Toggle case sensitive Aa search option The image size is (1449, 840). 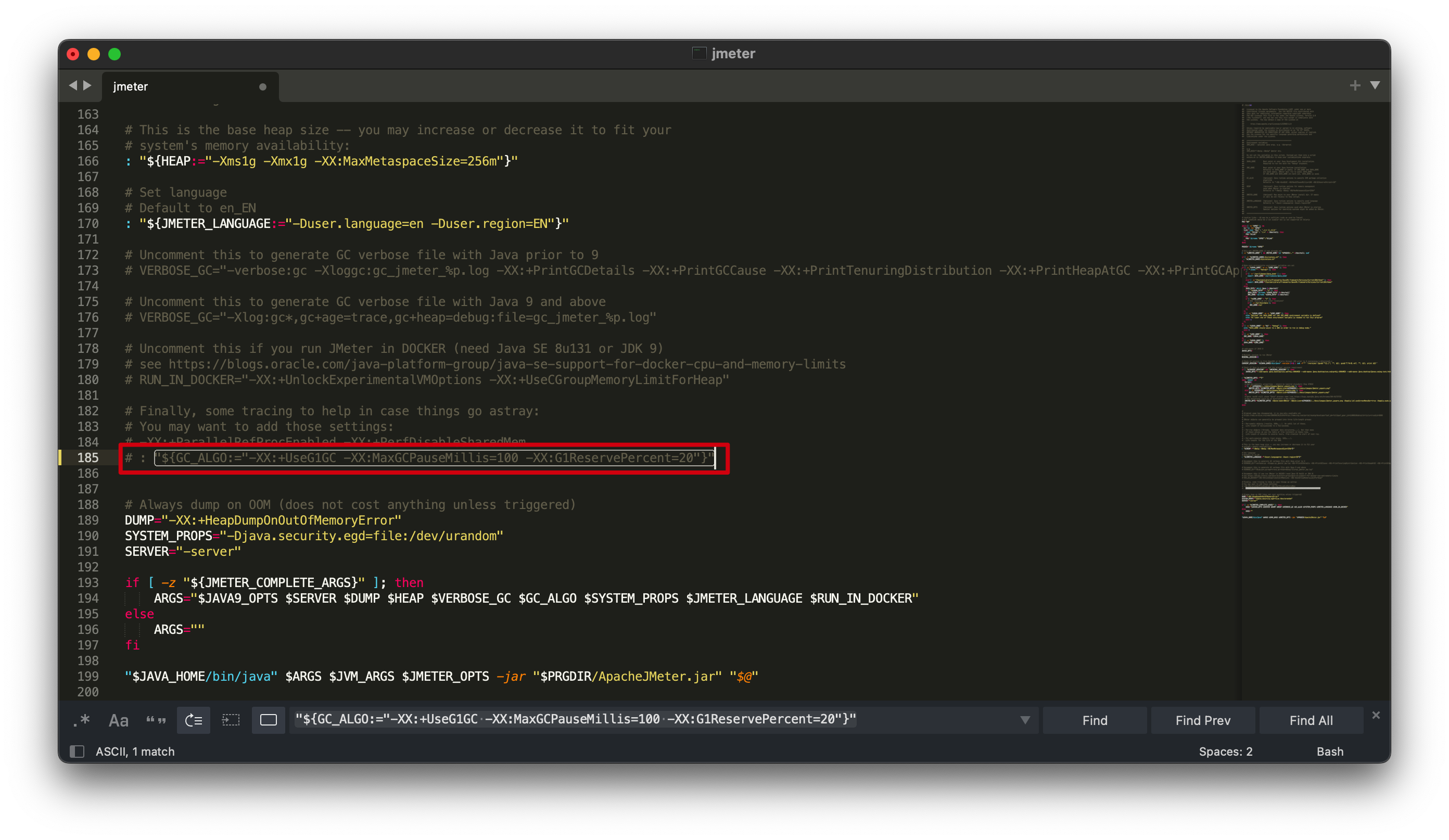119,720
